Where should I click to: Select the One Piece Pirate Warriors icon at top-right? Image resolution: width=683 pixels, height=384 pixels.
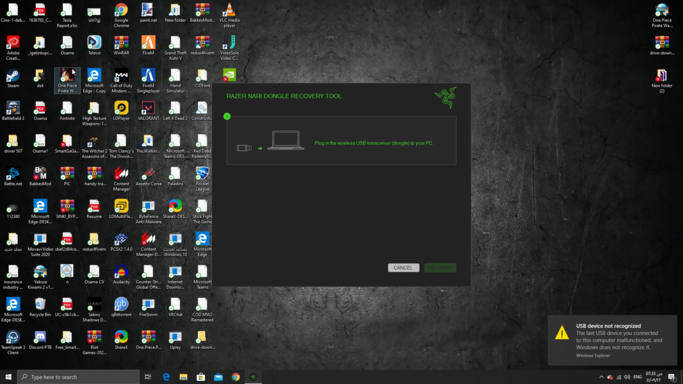[x=662, y=15]
